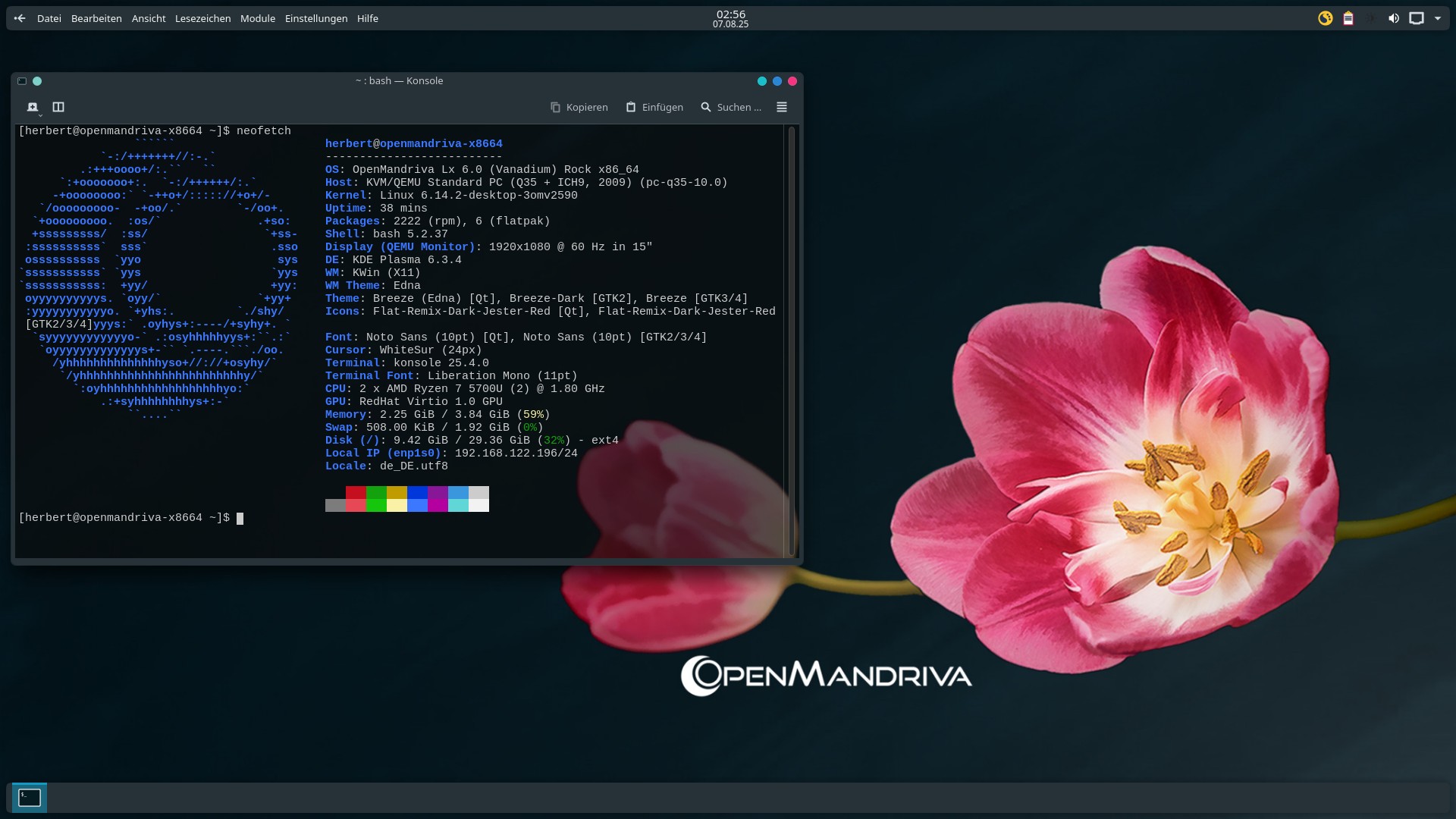Open the Datei menu
Image resolution: width=1456 pixels, height=819 pixels.
tap(49, 18)
